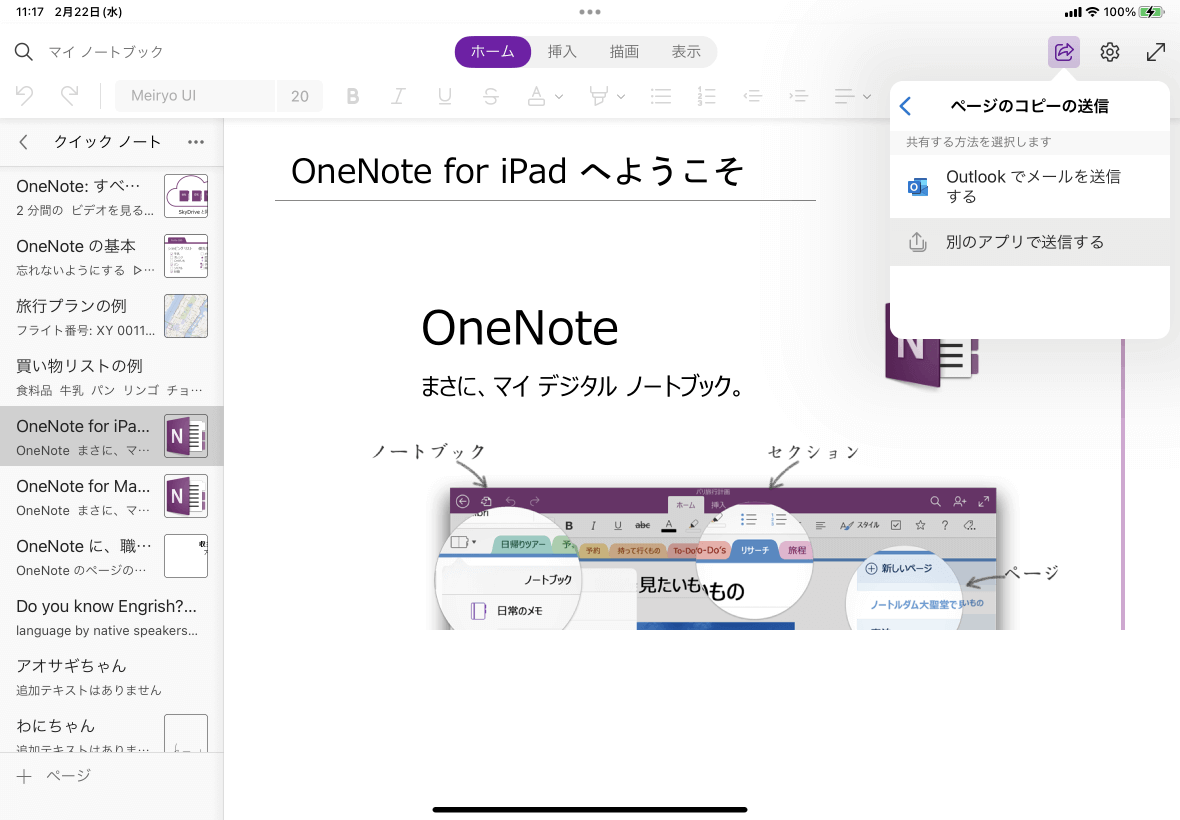Open the search magnifier icon

(23, 52)
